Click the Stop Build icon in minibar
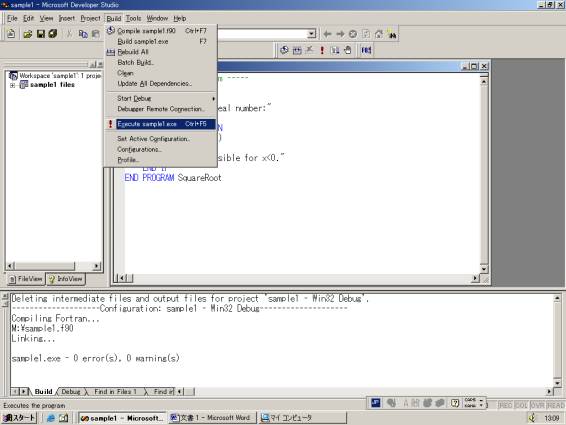Image resolution: width=566 pixels, height=425 pixels. 310,50
